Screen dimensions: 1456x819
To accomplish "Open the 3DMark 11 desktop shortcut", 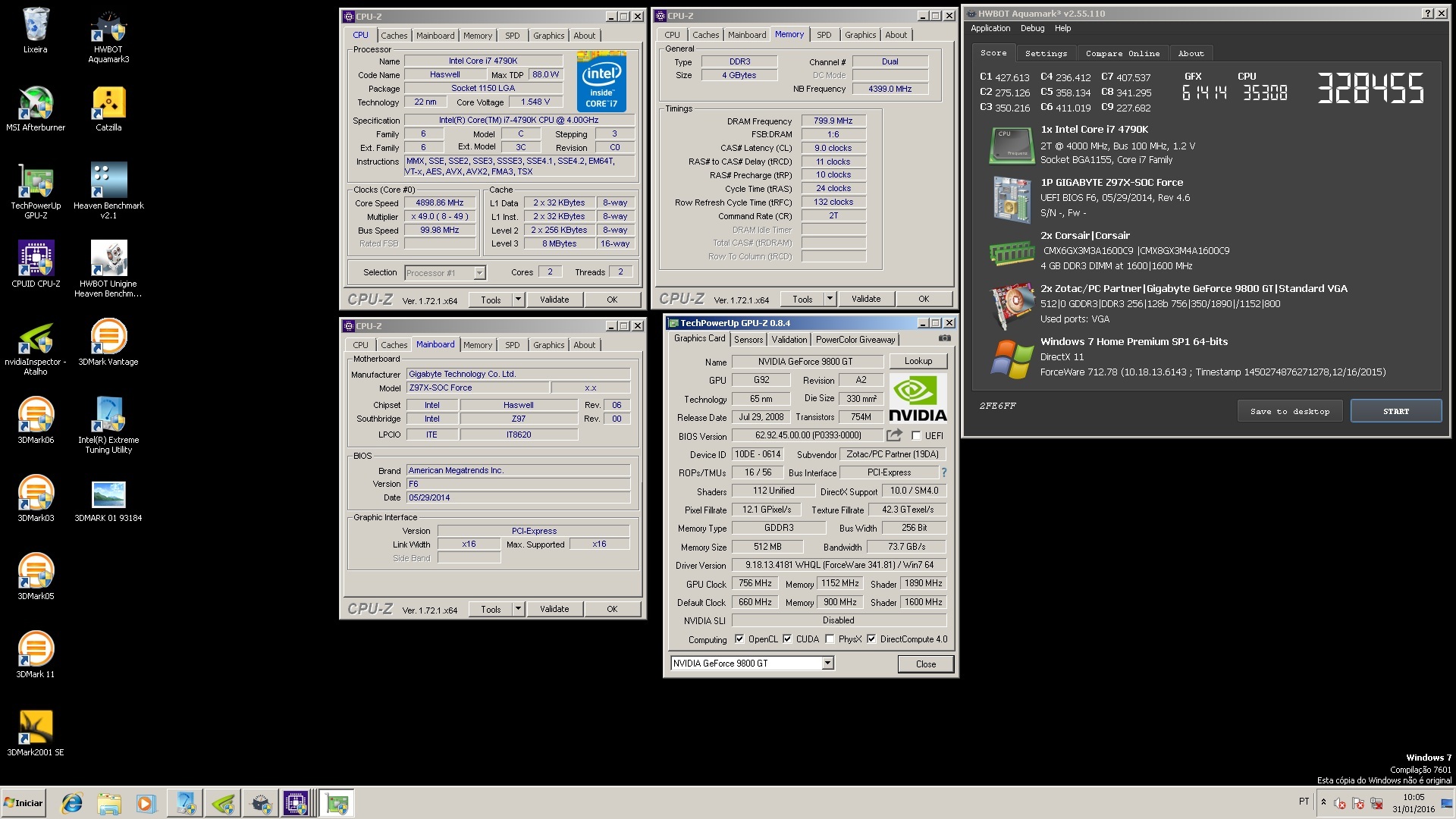I will coord(36,654).
